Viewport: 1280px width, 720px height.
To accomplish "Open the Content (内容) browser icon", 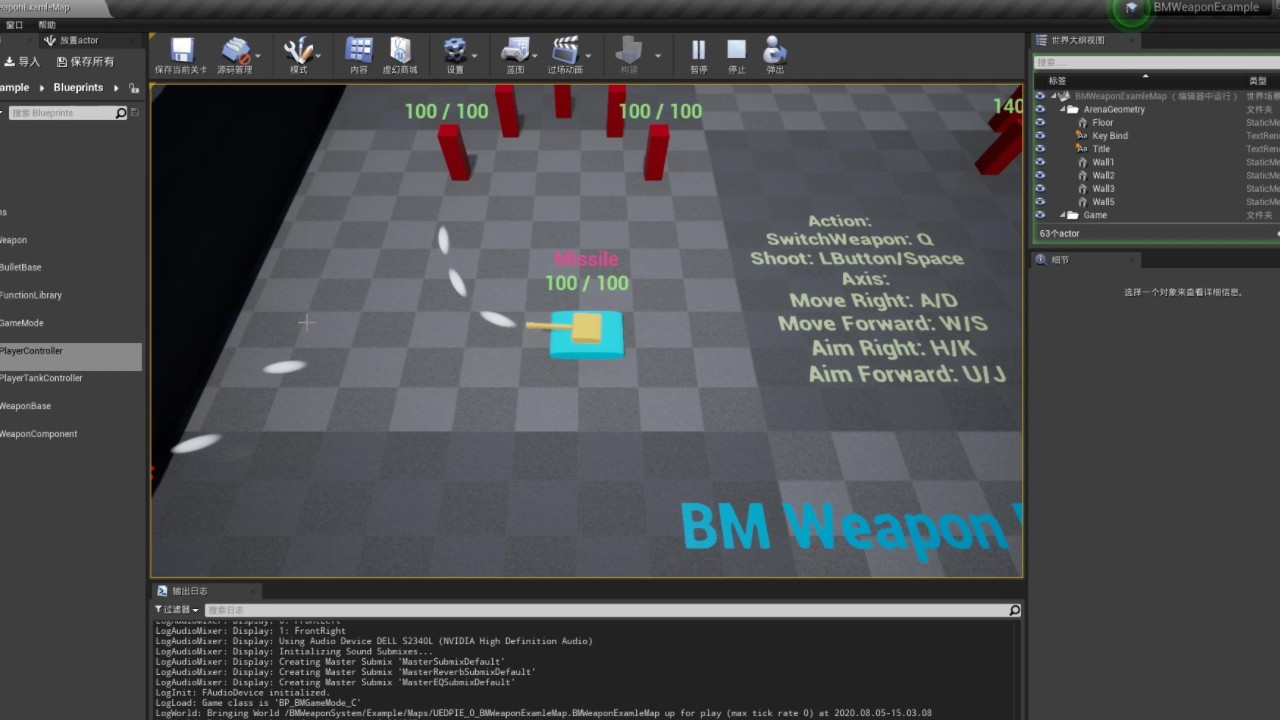I will tap(359, 50).
